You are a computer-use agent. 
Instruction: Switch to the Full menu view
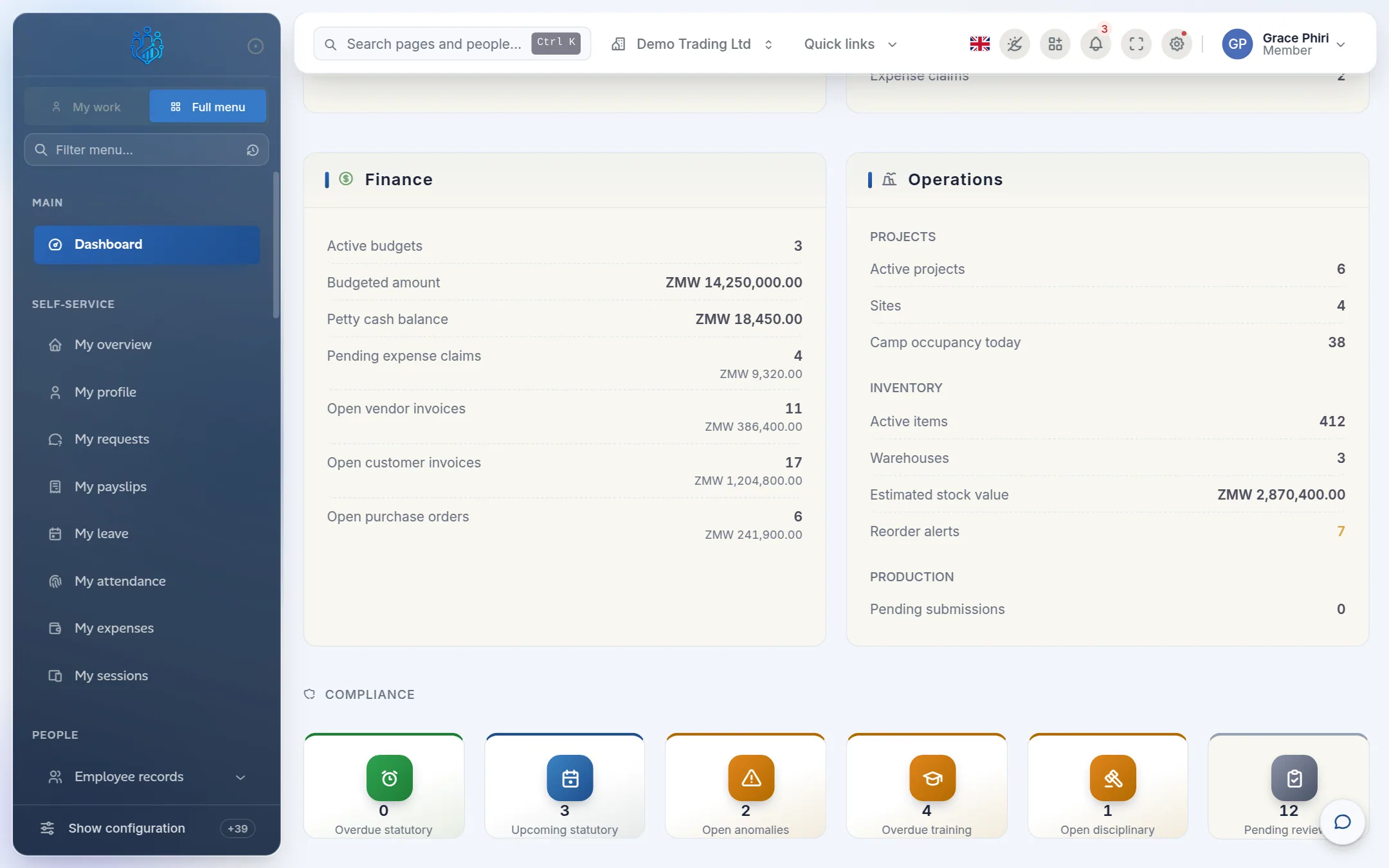(208, 107)
